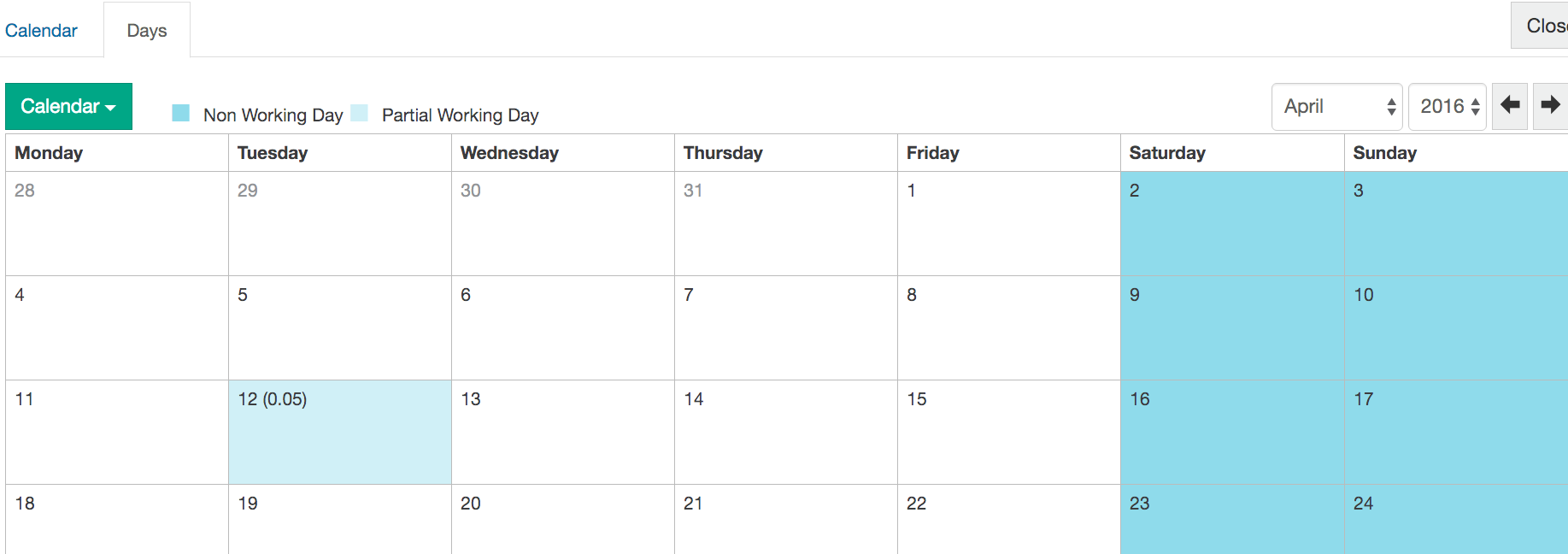1568x554 pixels.
Task: Select Sunday the 10th cell
Action: click(x=1455, y=327)
